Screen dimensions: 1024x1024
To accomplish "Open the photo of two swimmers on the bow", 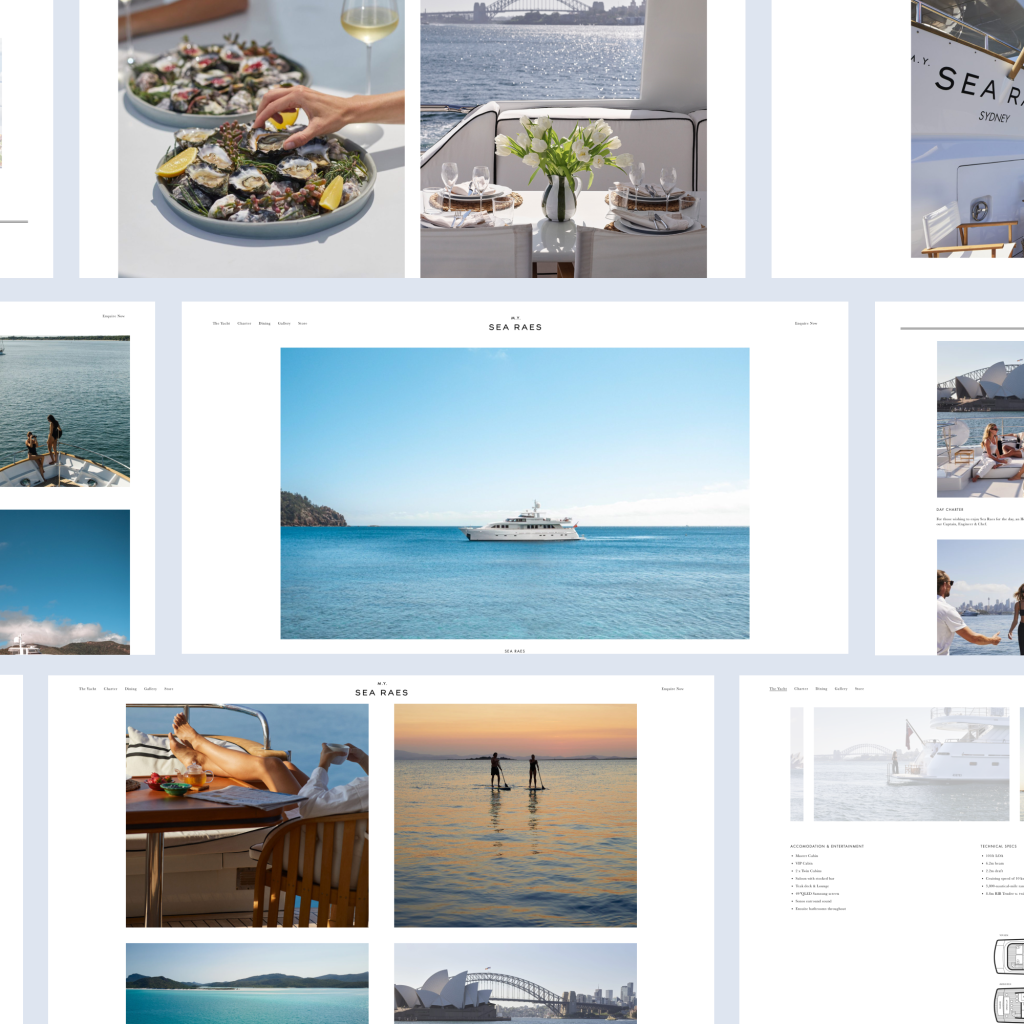I will click(65, 411).
